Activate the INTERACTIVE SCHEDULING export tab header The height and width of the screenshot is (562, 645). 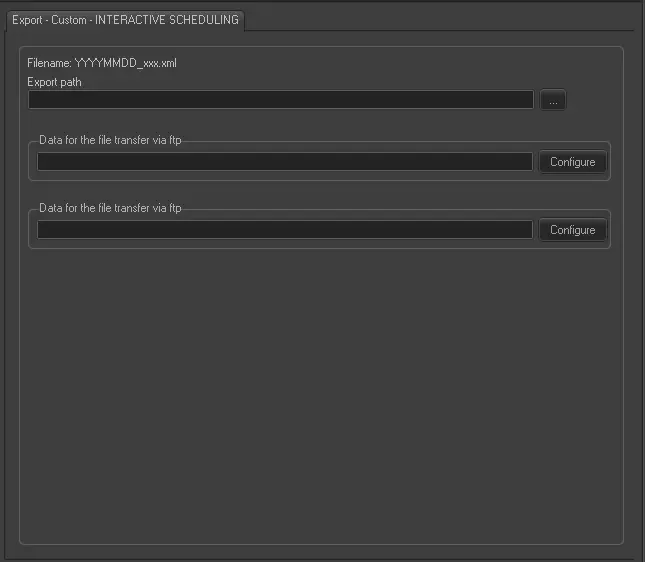pos(125,19)
